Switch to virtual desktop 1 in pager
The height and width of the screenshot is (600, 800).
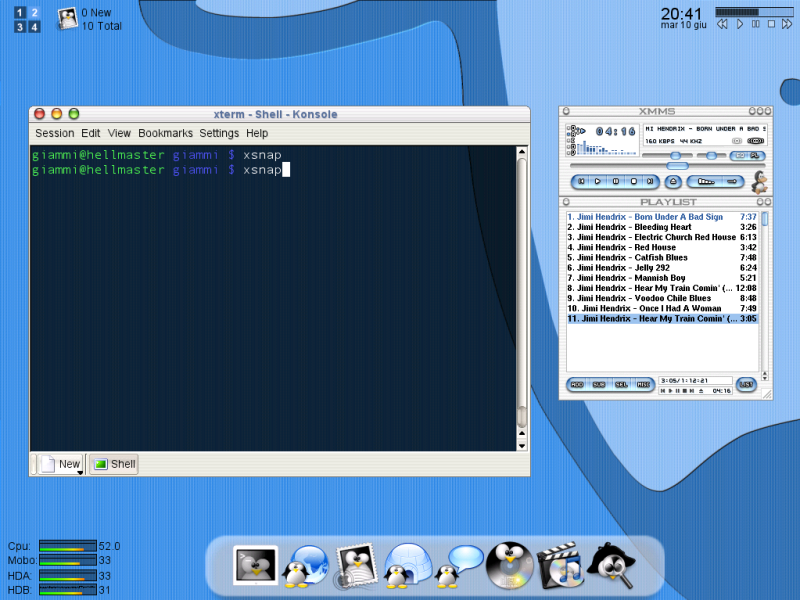[20, 12]
